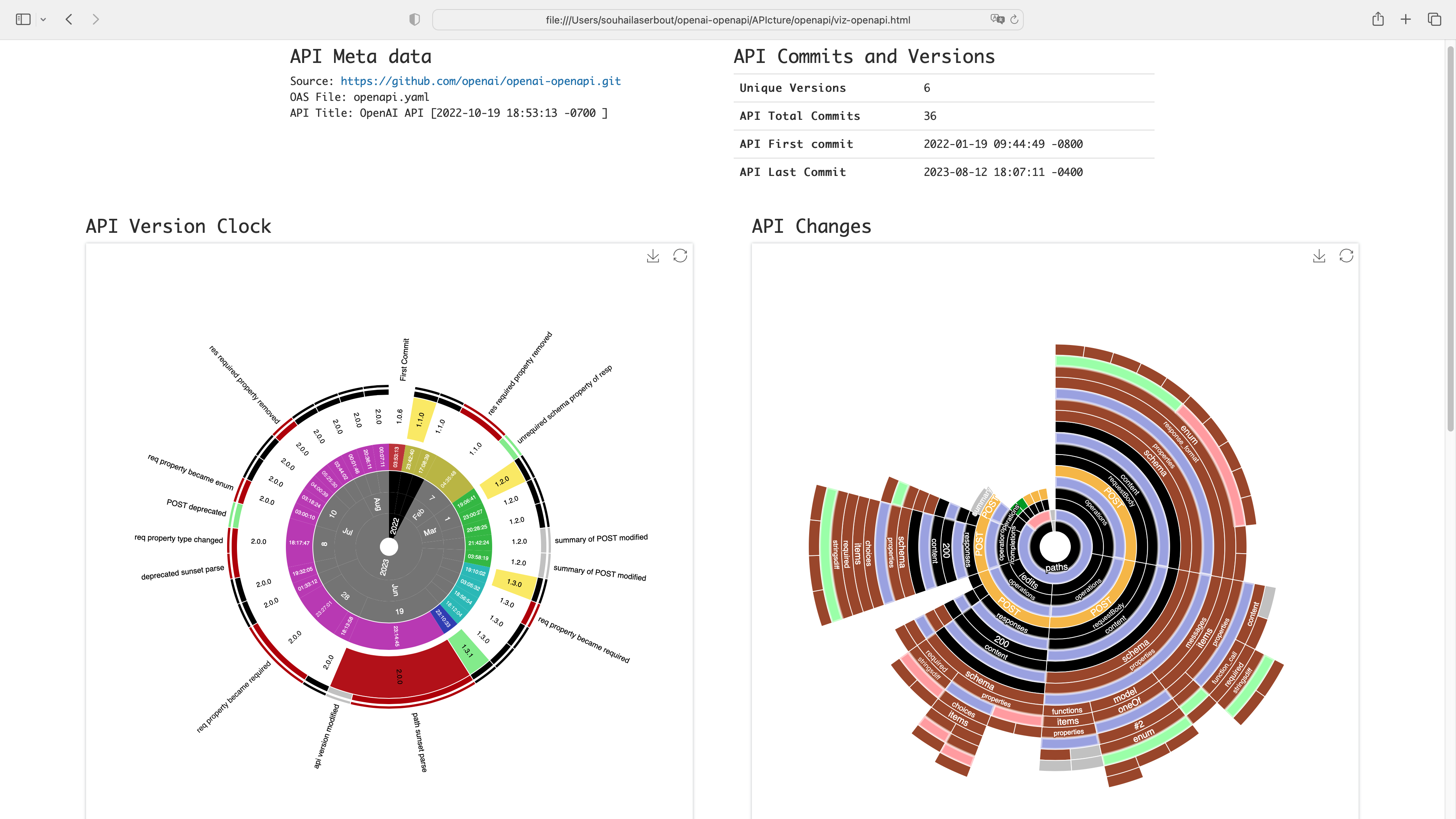This screenshot has width=1456, height=819.
Task: Click the '/edits' segment in API Changes
Action: coord(1029,580)
